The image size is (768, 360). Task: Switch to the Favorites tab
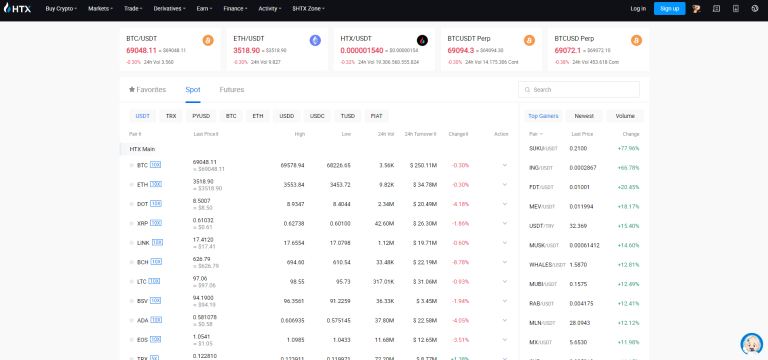[x=147, y=90]
